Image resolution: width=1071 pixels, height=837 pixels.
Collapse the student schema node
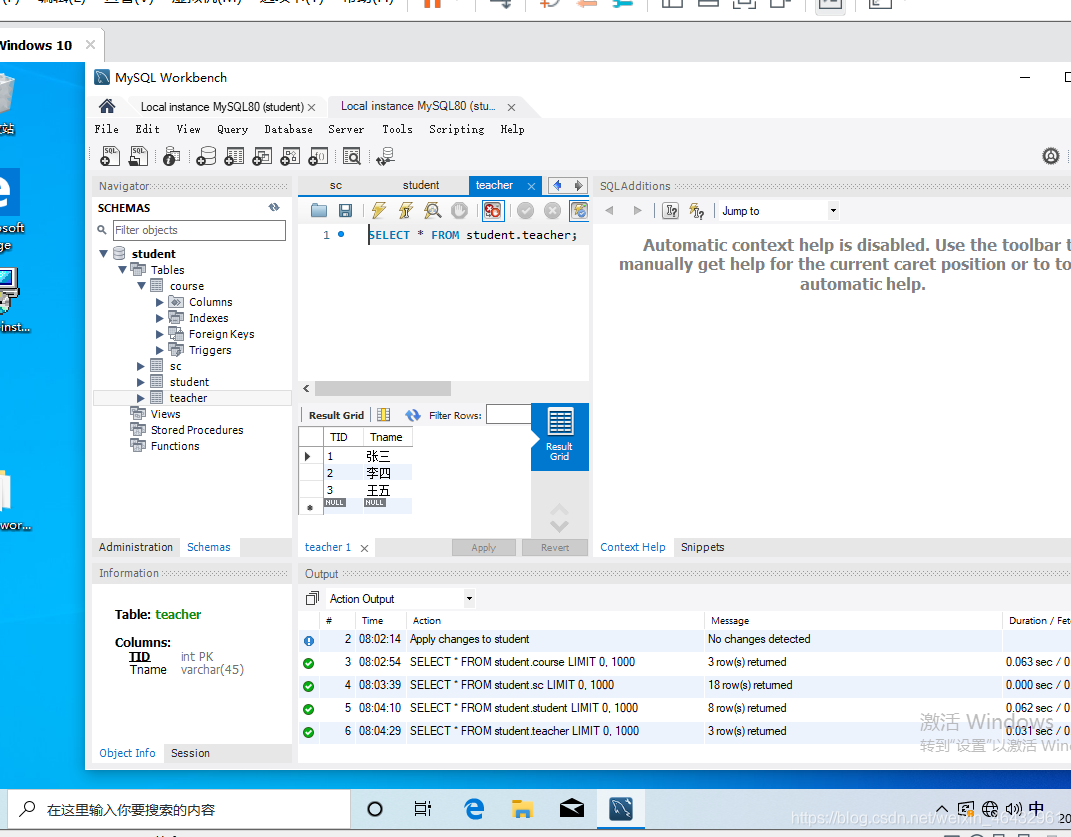click(x=103, y=253)
